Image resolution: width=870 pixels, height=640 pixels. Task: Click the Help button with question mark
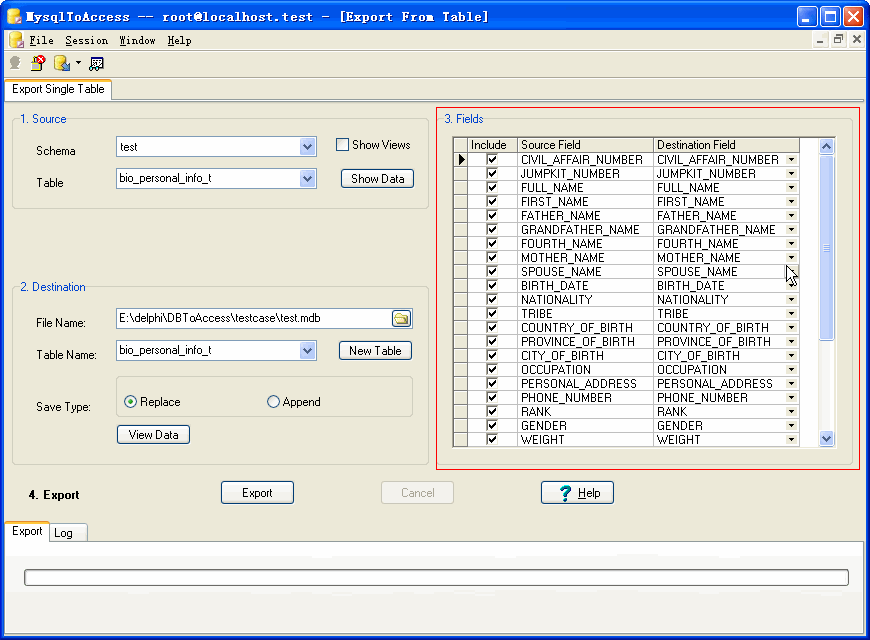[577, 493]
